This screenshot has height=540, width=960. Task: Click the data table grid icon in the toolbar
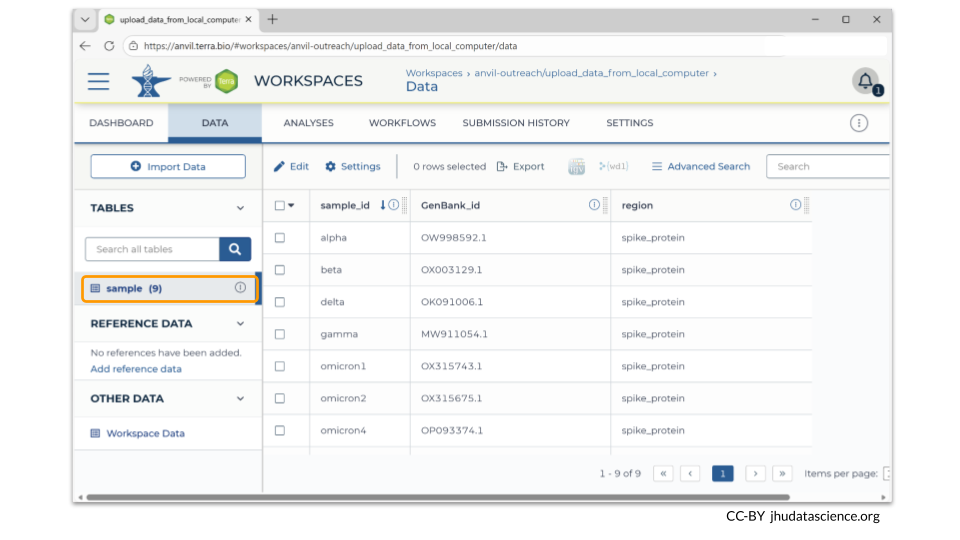576,167
